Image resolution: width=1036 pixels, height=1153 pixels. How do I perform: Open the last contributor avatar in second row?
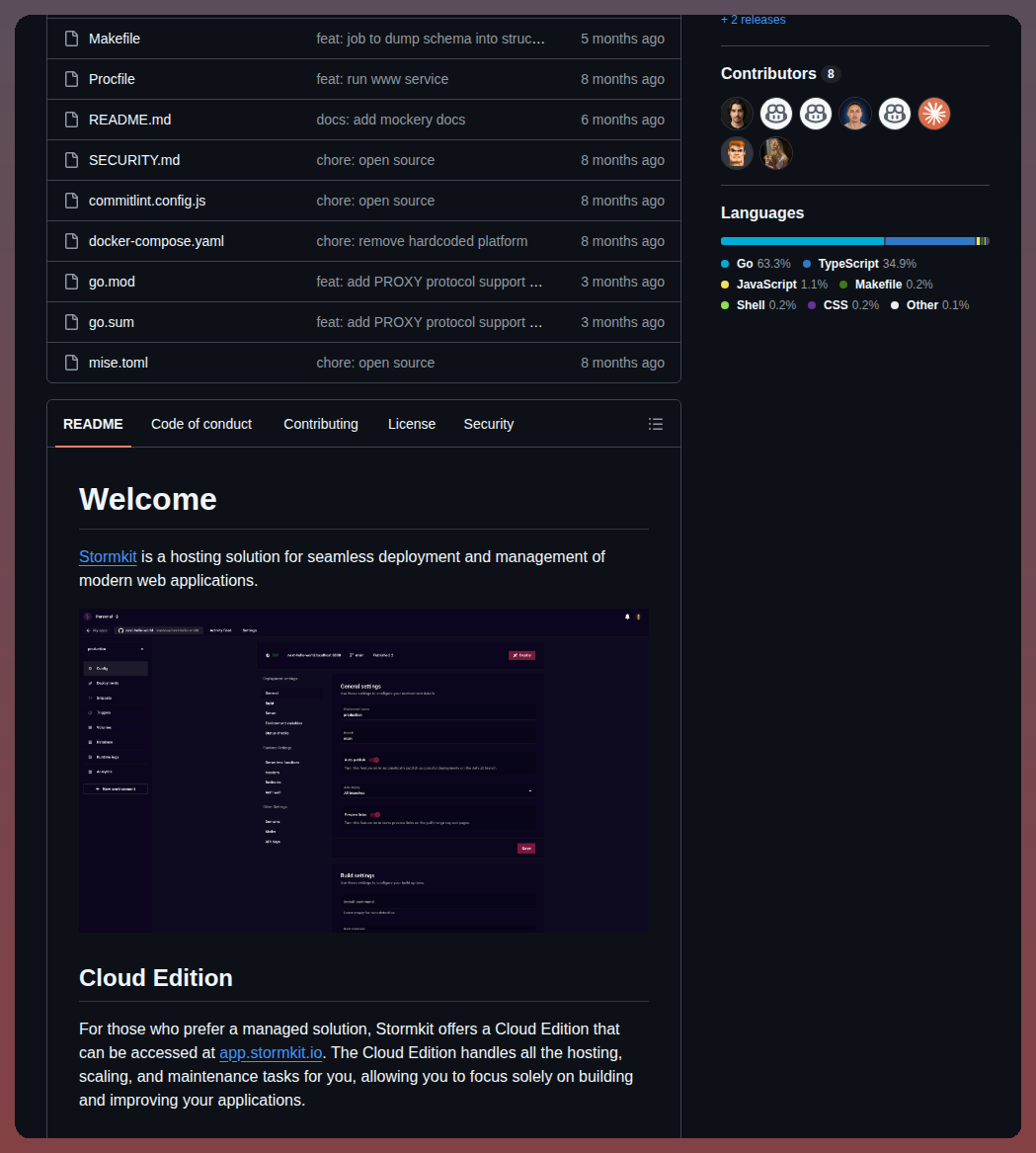point(775,154)
